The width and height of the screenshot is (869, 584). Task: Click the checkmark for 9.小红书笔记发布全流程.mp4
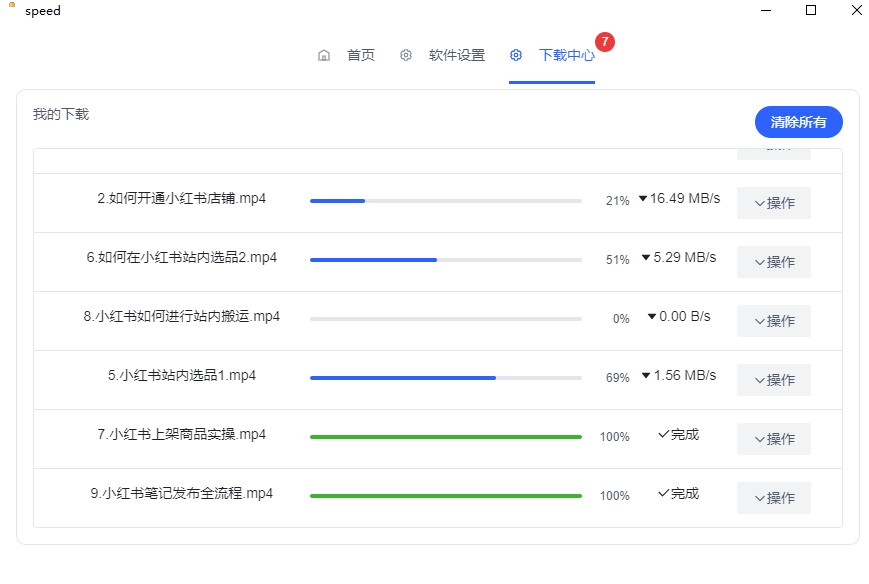click(663, 494)
